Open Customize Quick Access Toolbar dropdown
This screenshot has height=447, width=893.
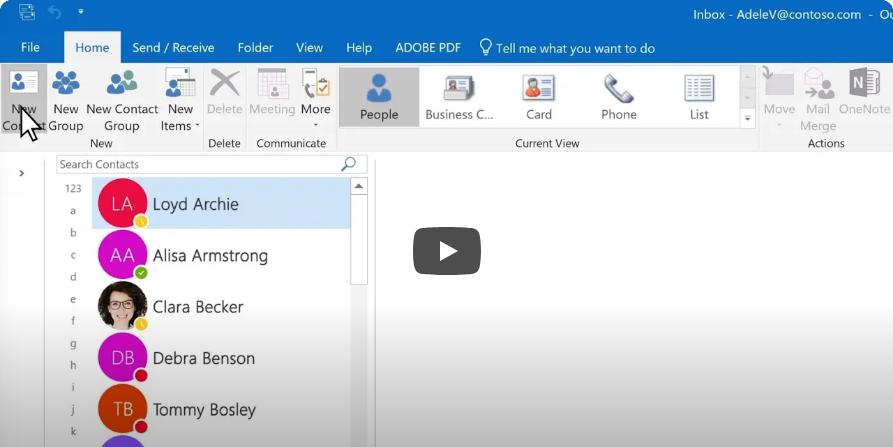coord(80,11)
